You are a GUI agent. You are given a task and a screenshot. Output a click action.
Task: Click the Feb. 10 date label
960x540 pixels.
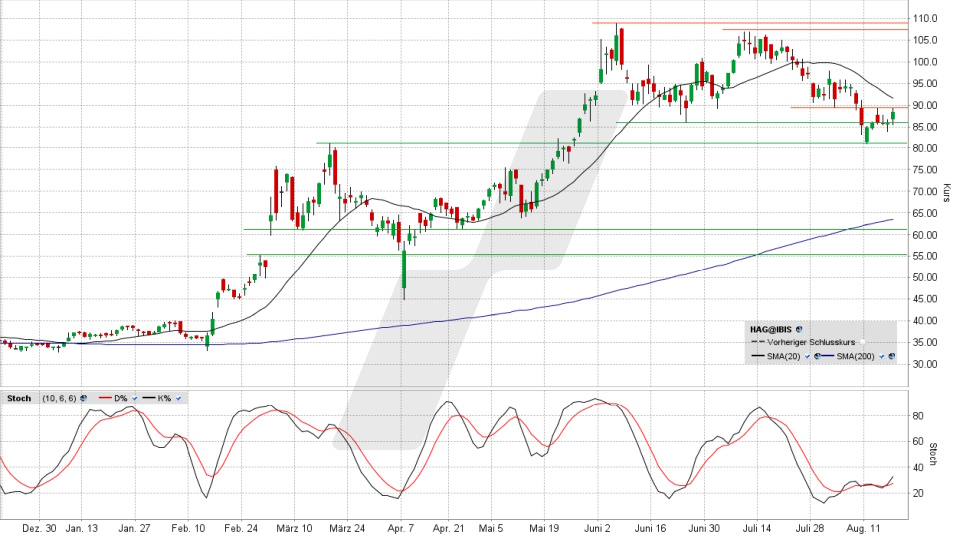[188, 528]
